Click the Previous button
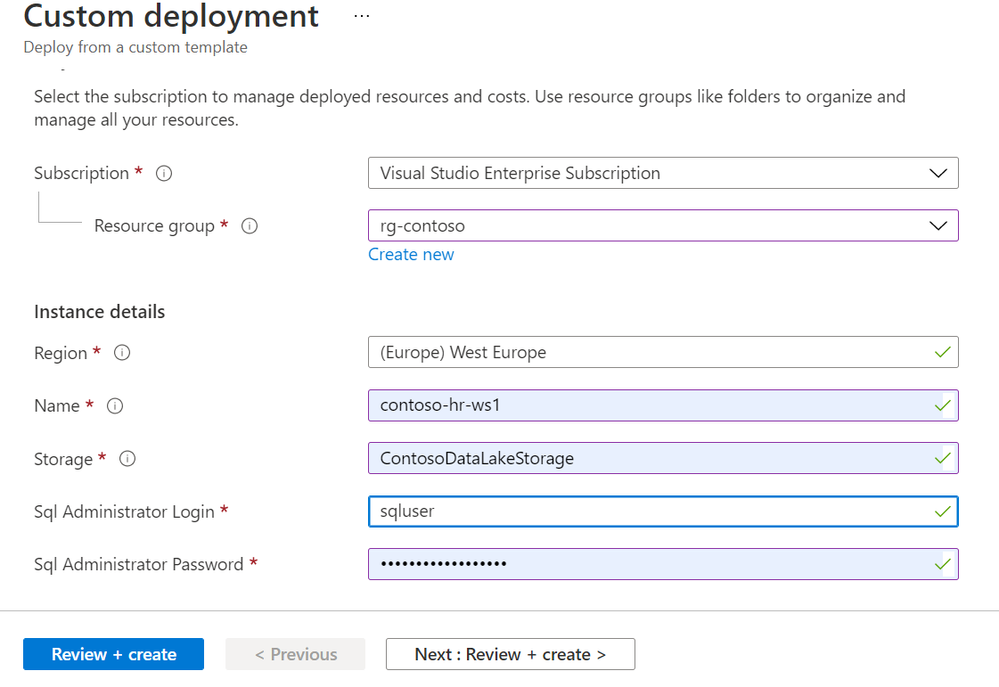 (295, 654)
